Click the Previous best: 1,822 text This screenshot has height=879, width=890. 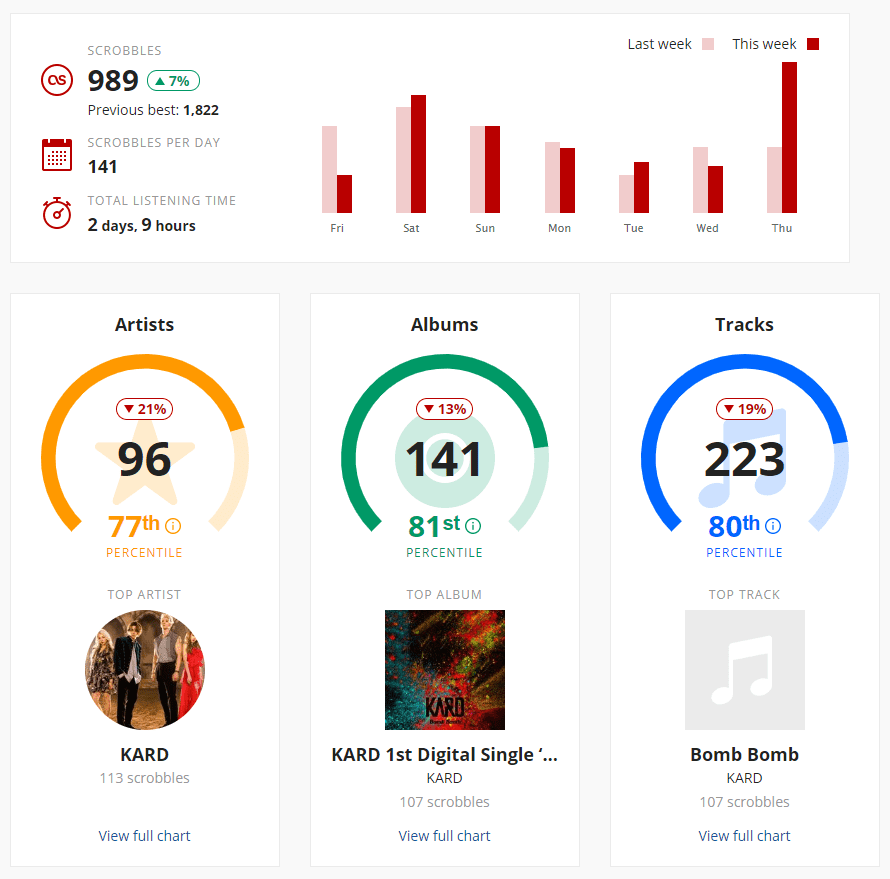click(153, 110)
